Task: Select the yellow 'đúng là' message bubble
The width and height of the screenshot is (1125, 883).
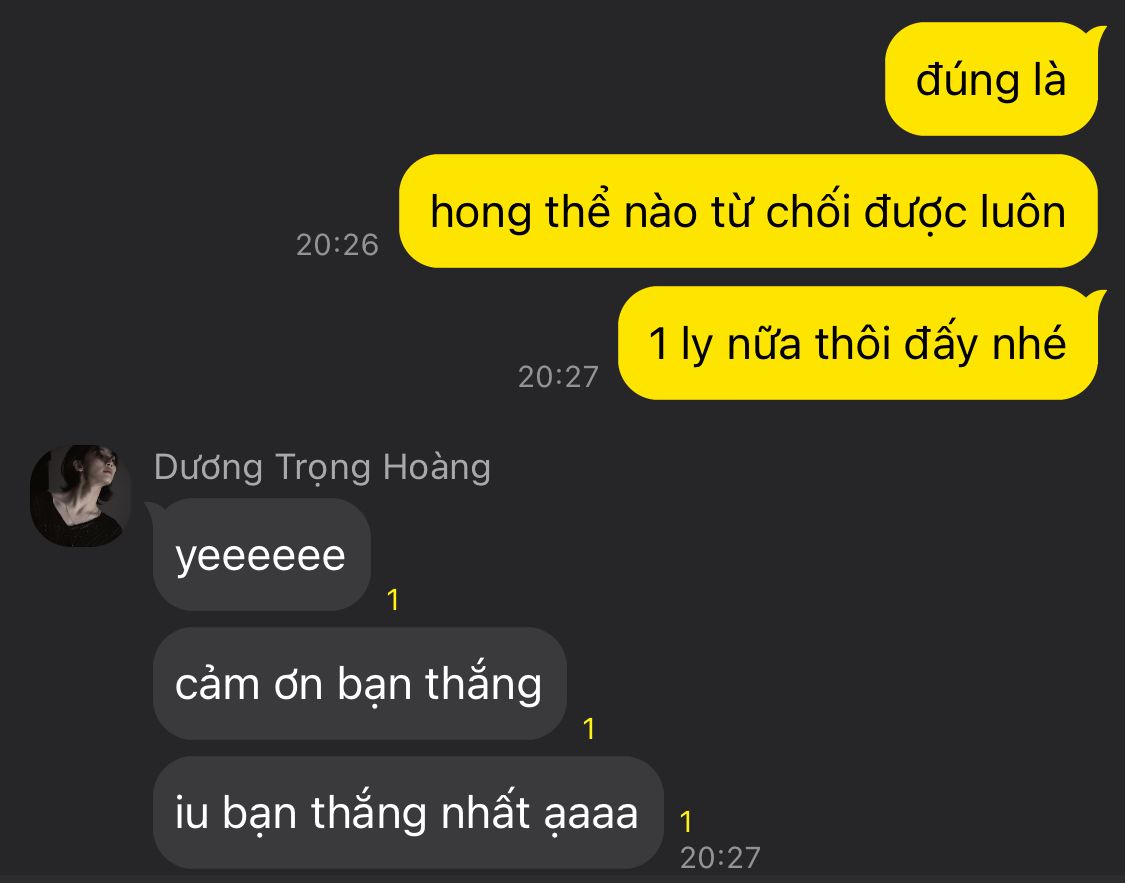Action: tap(991, 79)
